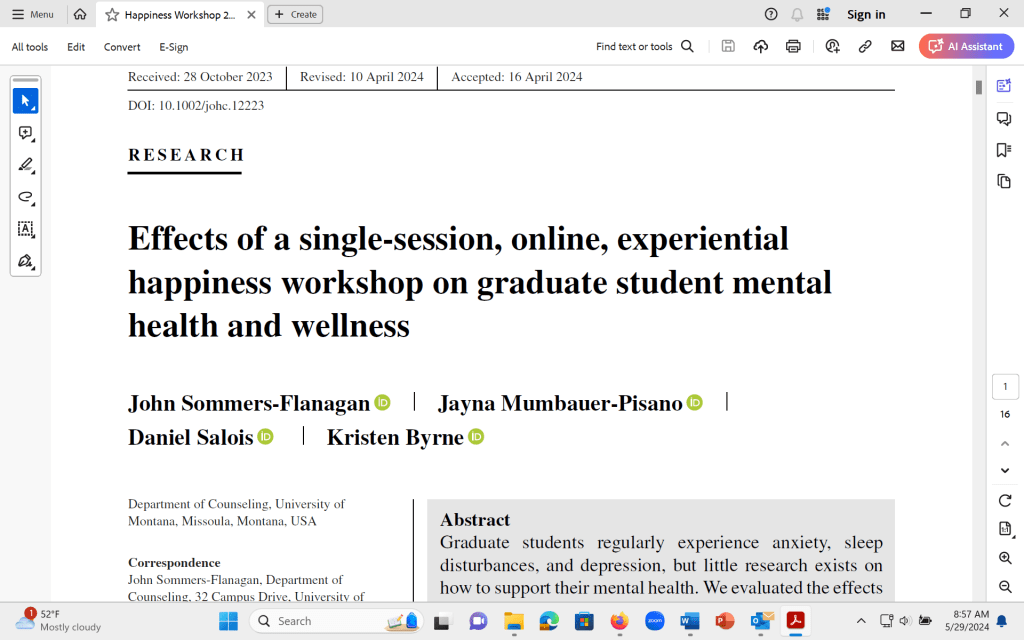Screen dimensions: 1024x640
Task: Open the Bookmarks panel in right sidebar
Action: pos(1004,150)
